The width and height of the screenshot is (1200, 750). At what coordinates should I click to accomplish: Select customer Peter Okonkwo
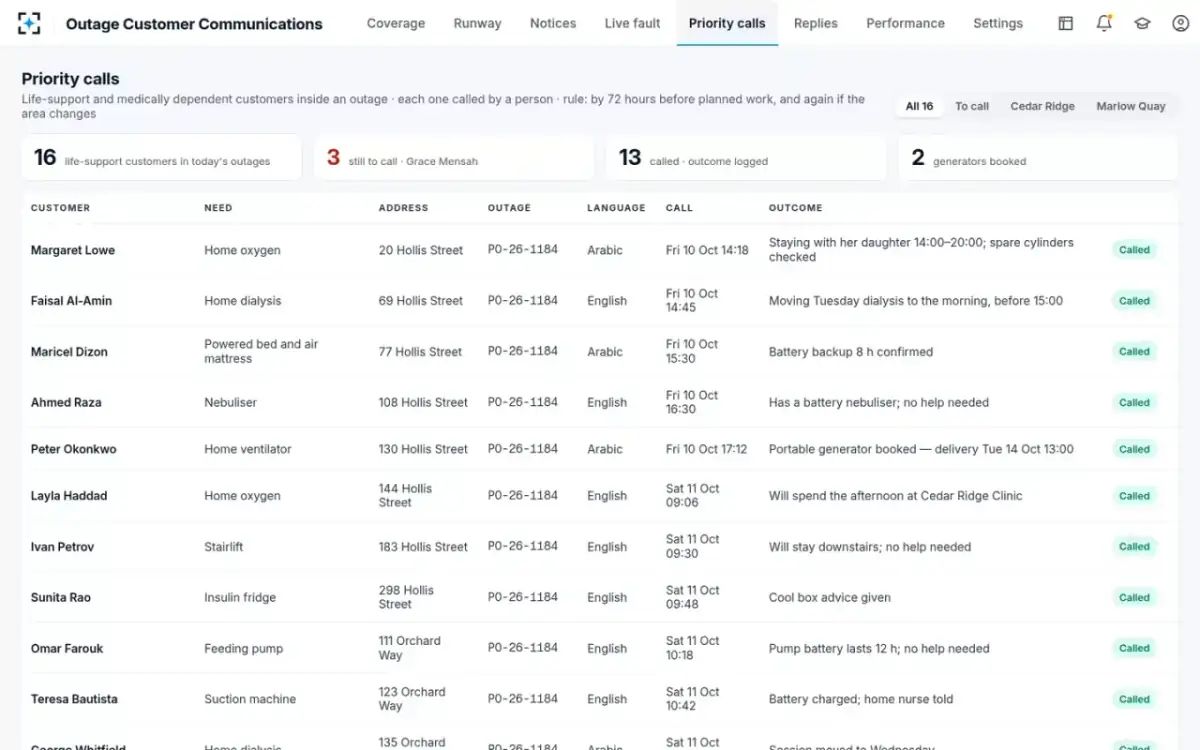pos(73,450)
